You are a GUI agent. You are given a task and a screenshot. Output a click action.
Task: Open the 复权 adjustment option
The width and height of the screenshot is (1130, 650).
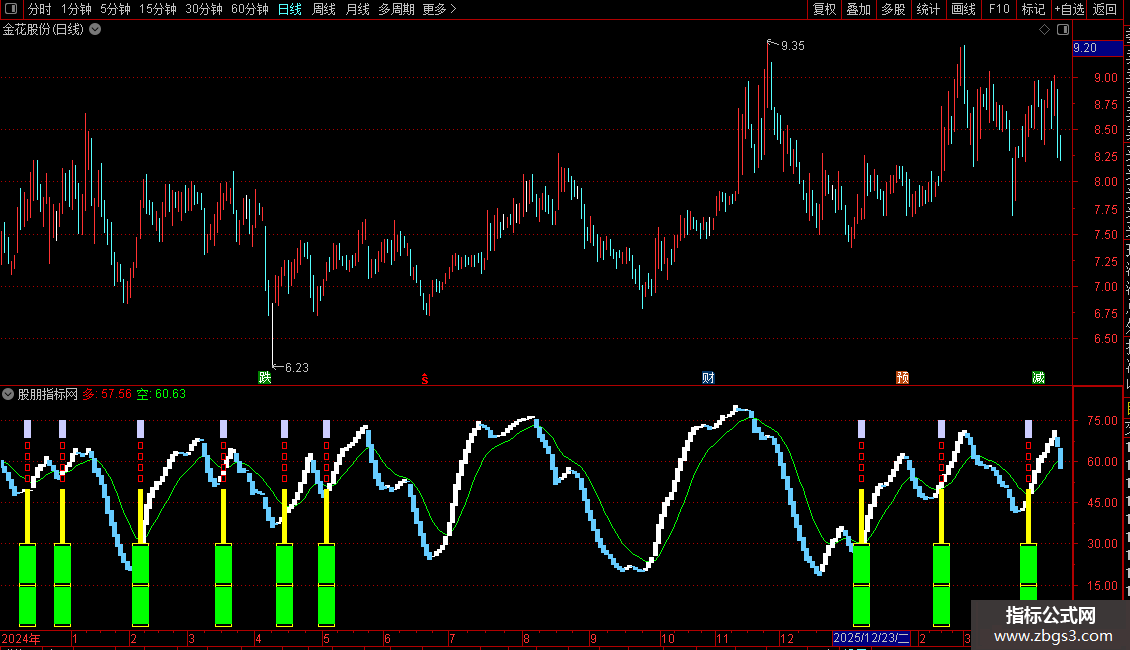(824, 9)
